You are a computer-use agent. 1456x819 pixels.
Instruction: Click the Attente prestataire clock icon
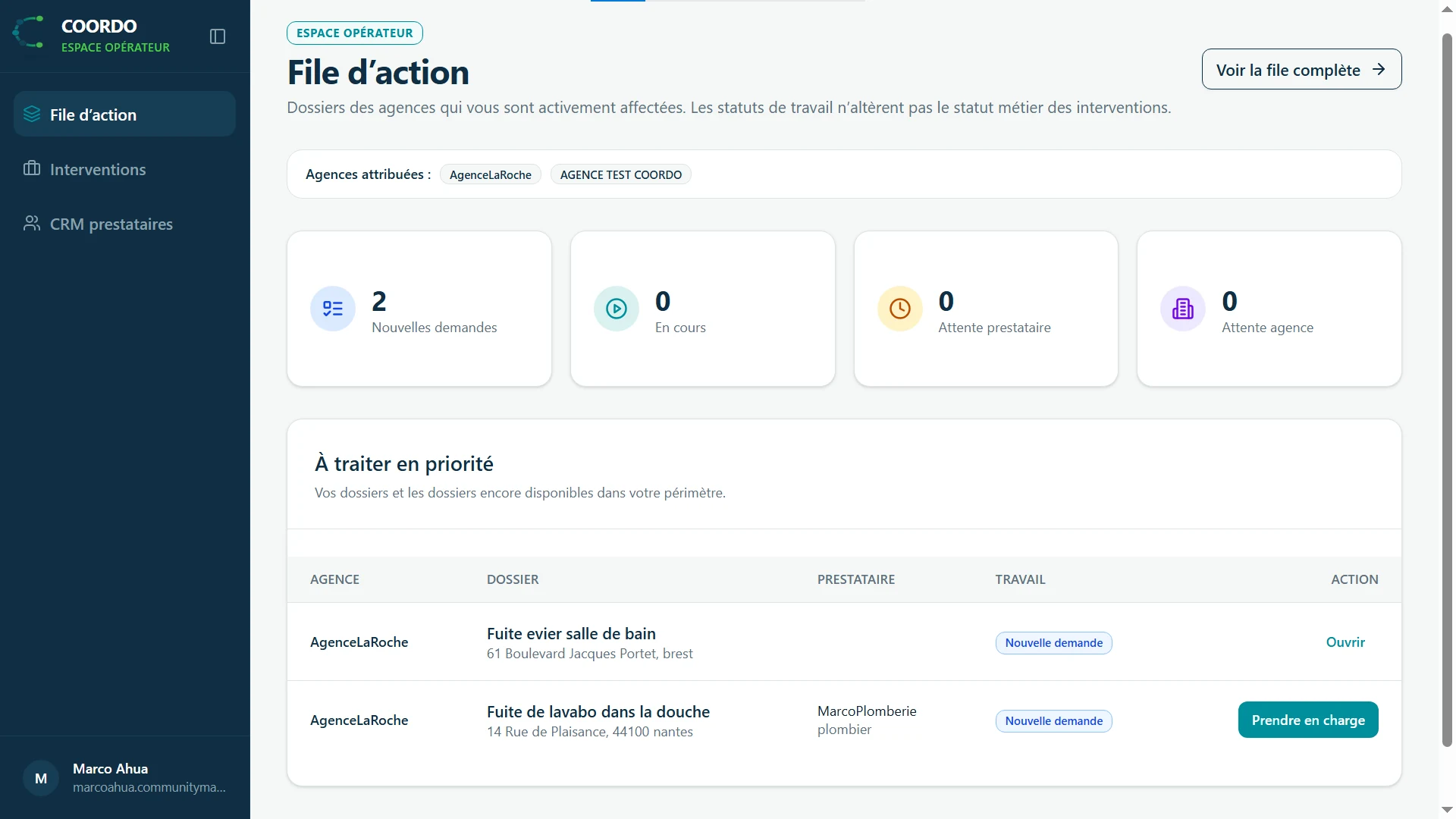[x=900, y=309]
